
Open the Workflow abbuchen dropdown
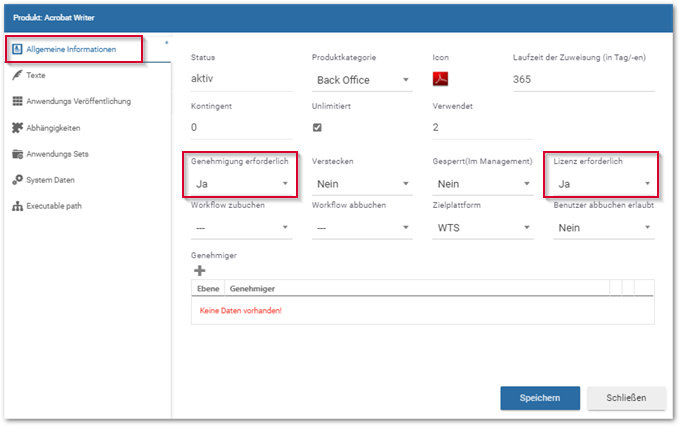tap(362, 228)
